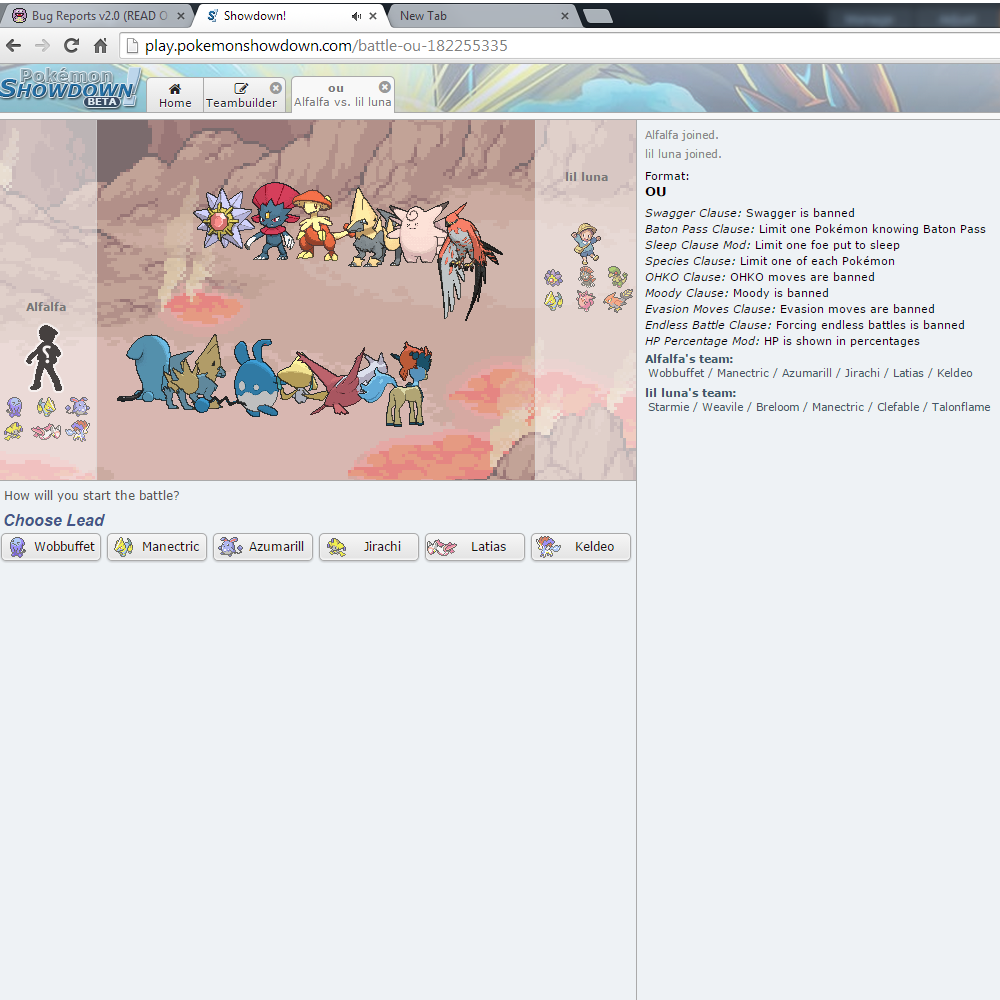Click lil luna's trainer avatar
This screenshot has height=1000, width=1000.
pos(585,243)
